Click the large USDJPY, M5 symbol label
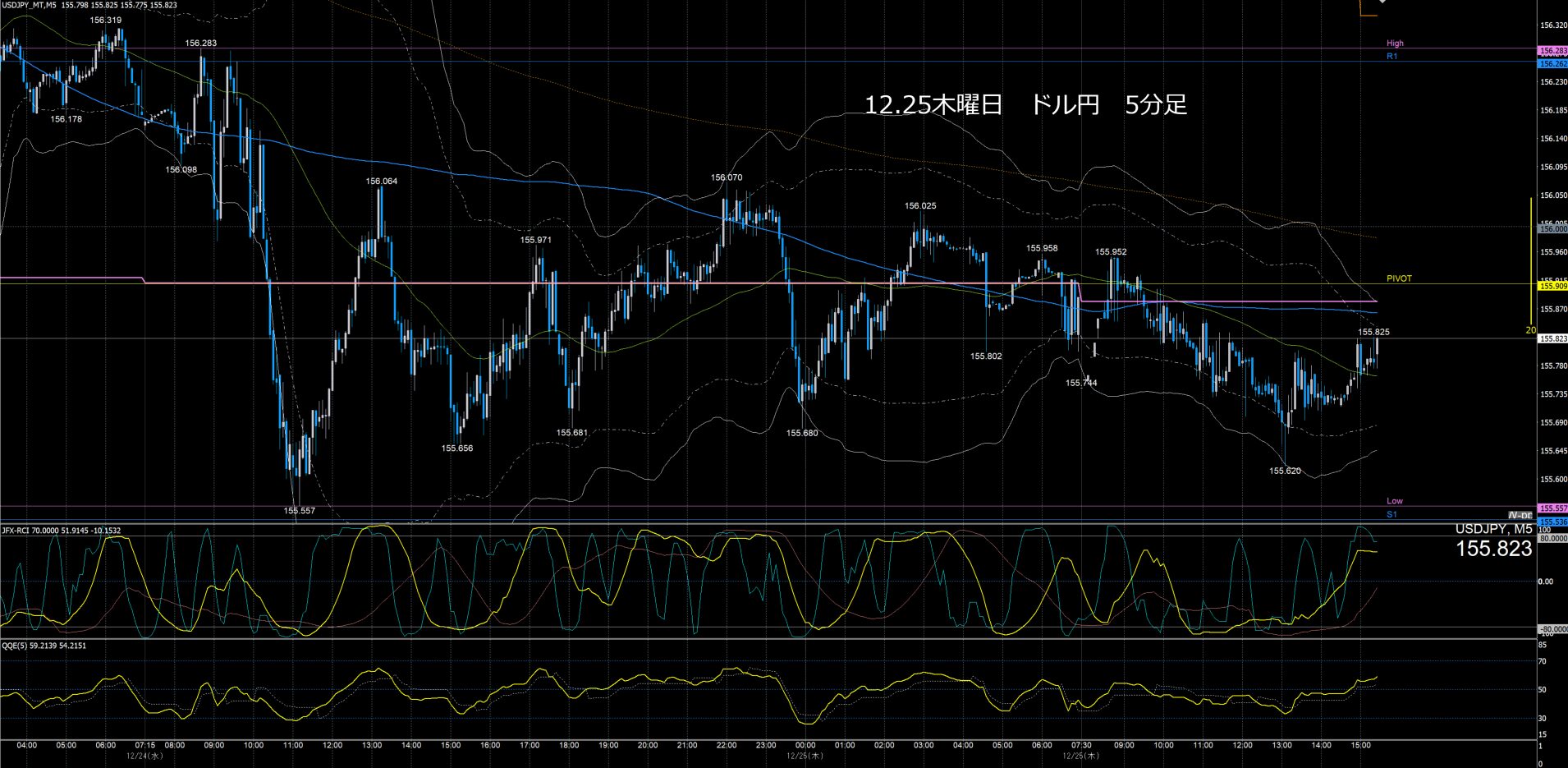This screenshot has width=1568, height=768. 1493,530
